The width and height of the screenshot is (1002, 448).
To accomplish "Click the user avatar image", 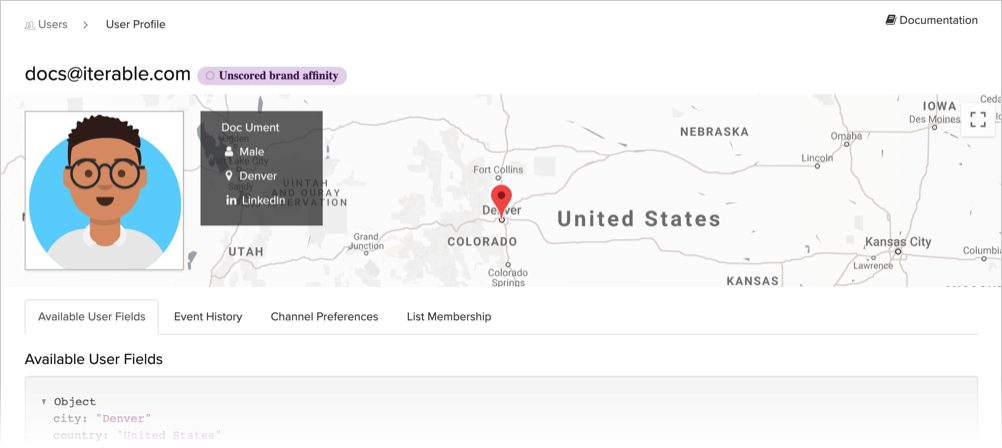I will click(x=104, y=190).
